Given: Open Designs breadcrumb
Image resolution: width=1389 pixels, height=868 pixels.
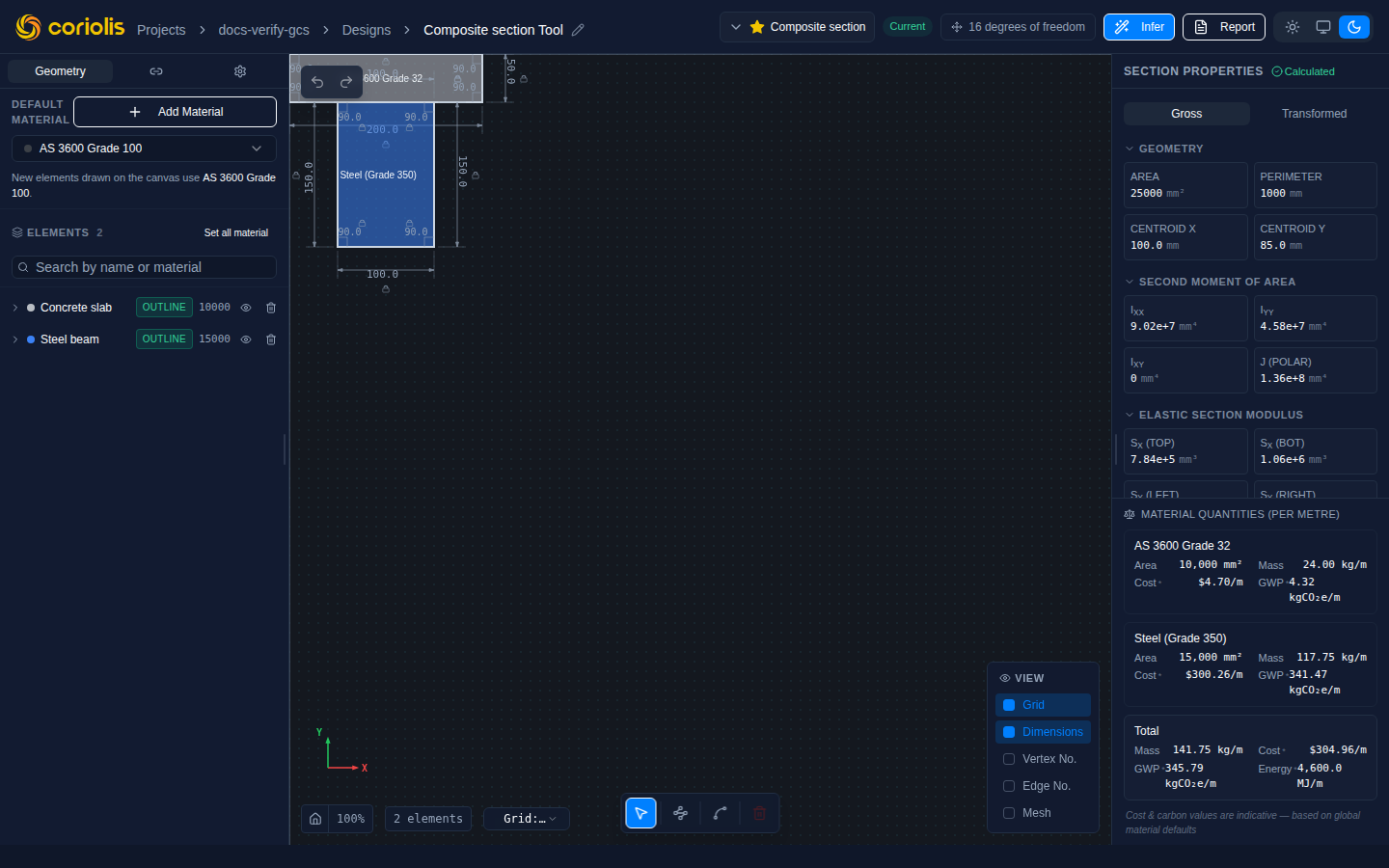Looking at the screenshot, I should (367, 30).
